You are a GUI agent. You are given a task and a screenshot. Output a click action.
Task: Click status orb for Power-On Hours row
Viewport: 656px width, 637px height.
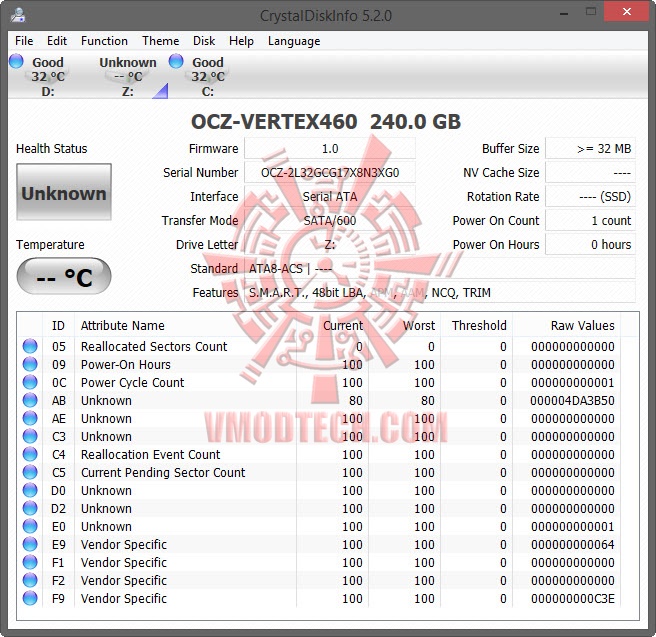30,364
